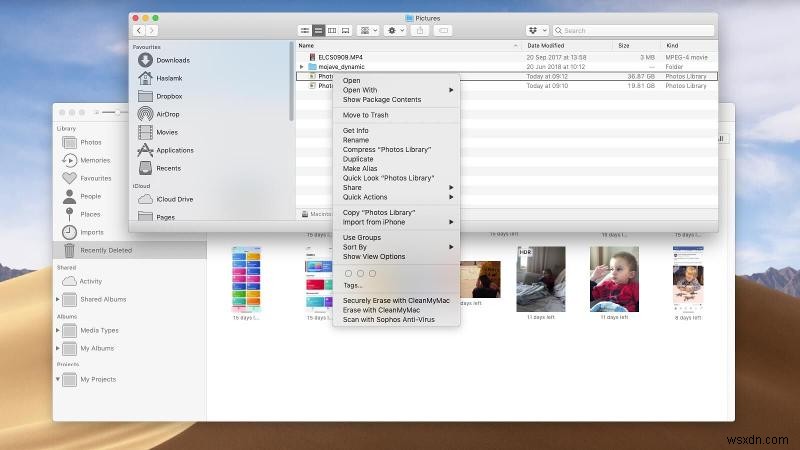Open the Dropbox toolbar dropdown

(x=537, y=31)
